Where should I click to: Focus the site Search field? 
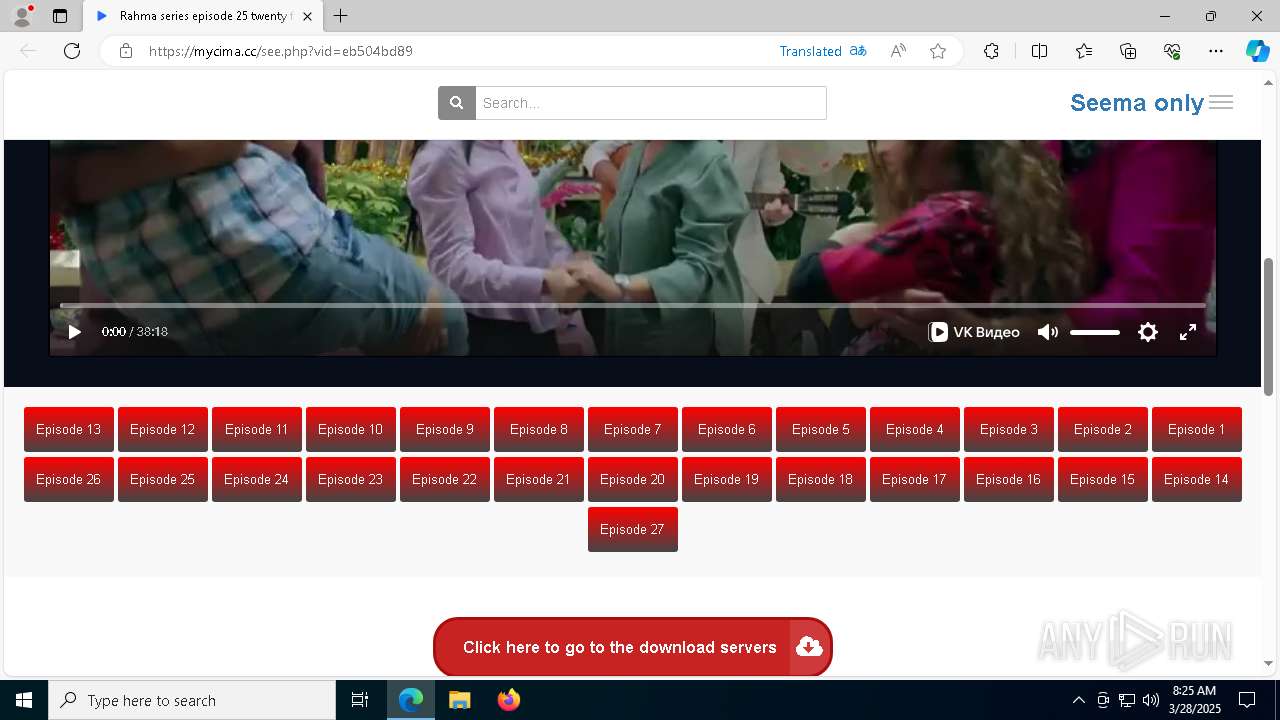pyautogui.click(x=650, y=103)
